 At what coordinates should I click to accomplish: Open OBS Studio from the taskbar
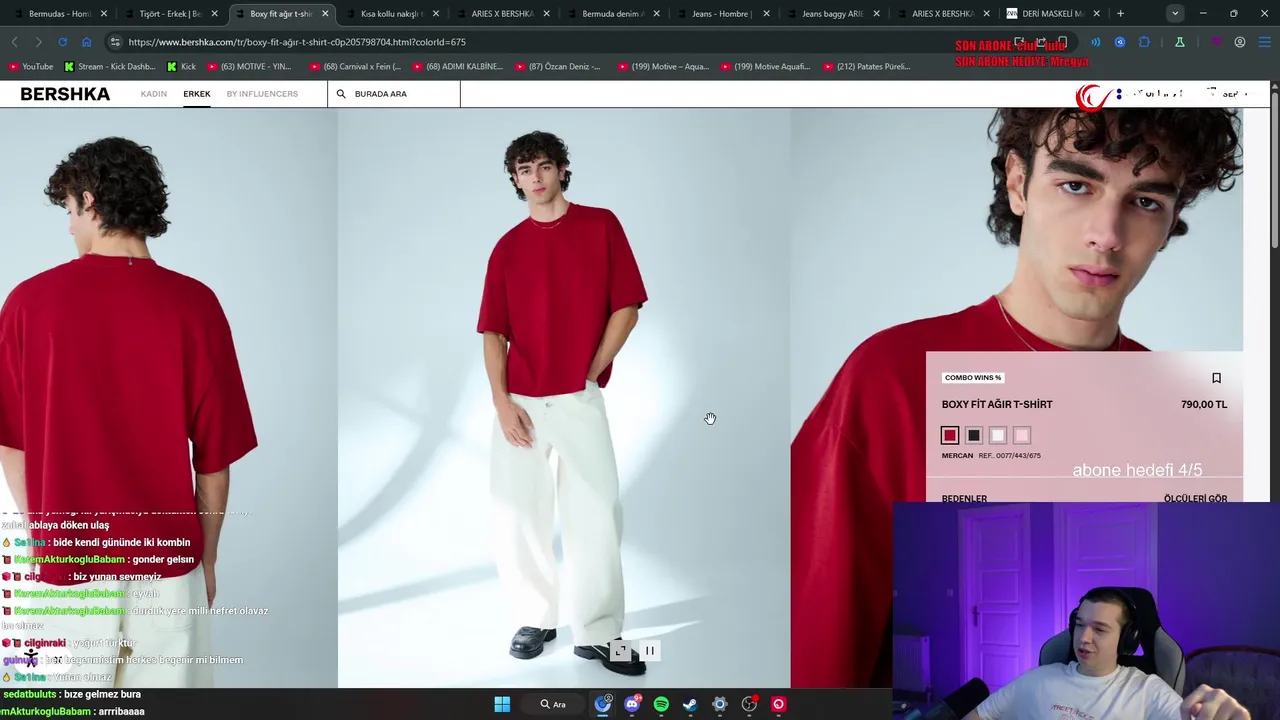tap(749, 704)
